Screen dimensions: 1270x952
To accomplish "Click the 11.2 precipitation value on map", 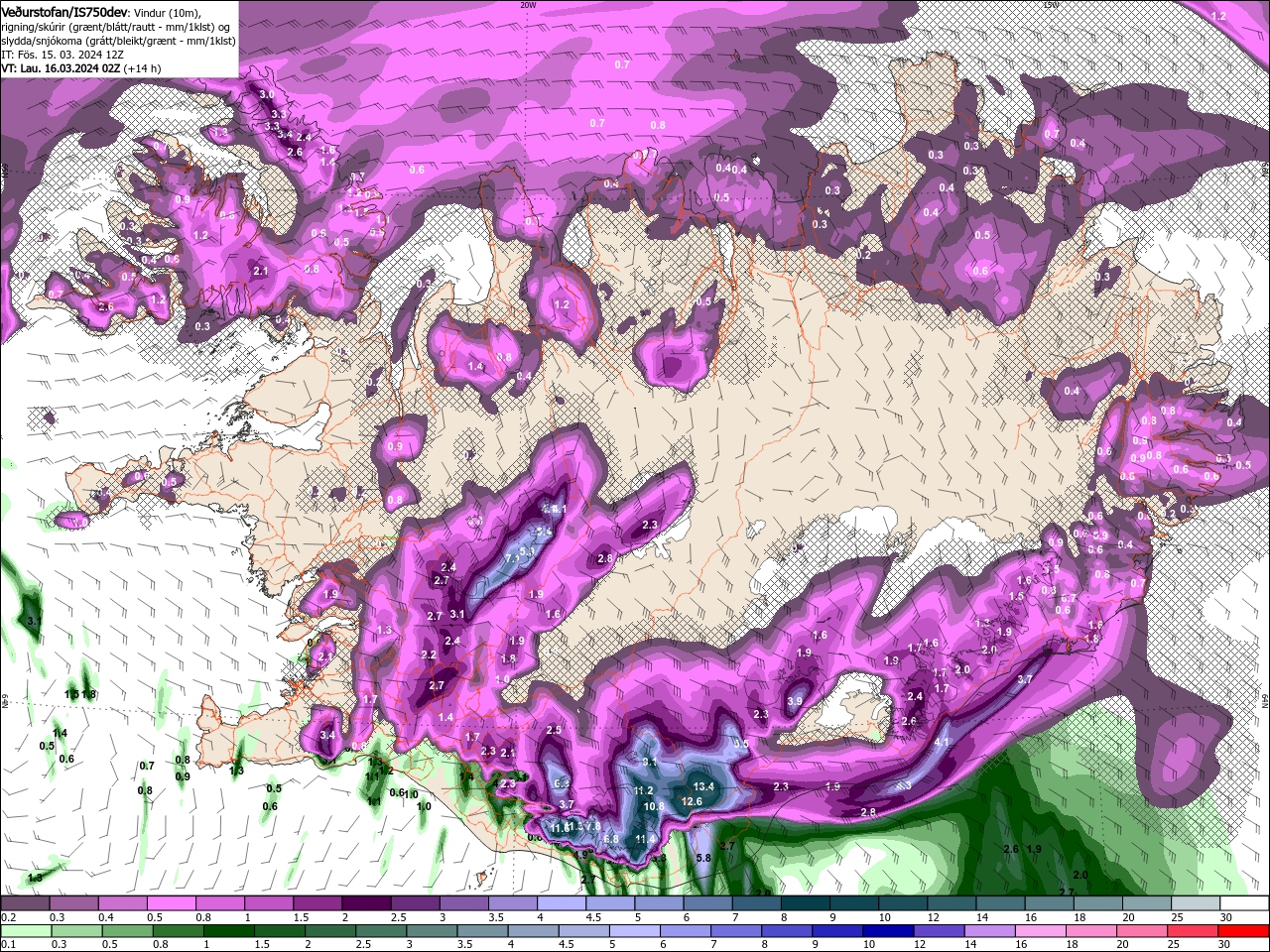I will coord(643,791).
